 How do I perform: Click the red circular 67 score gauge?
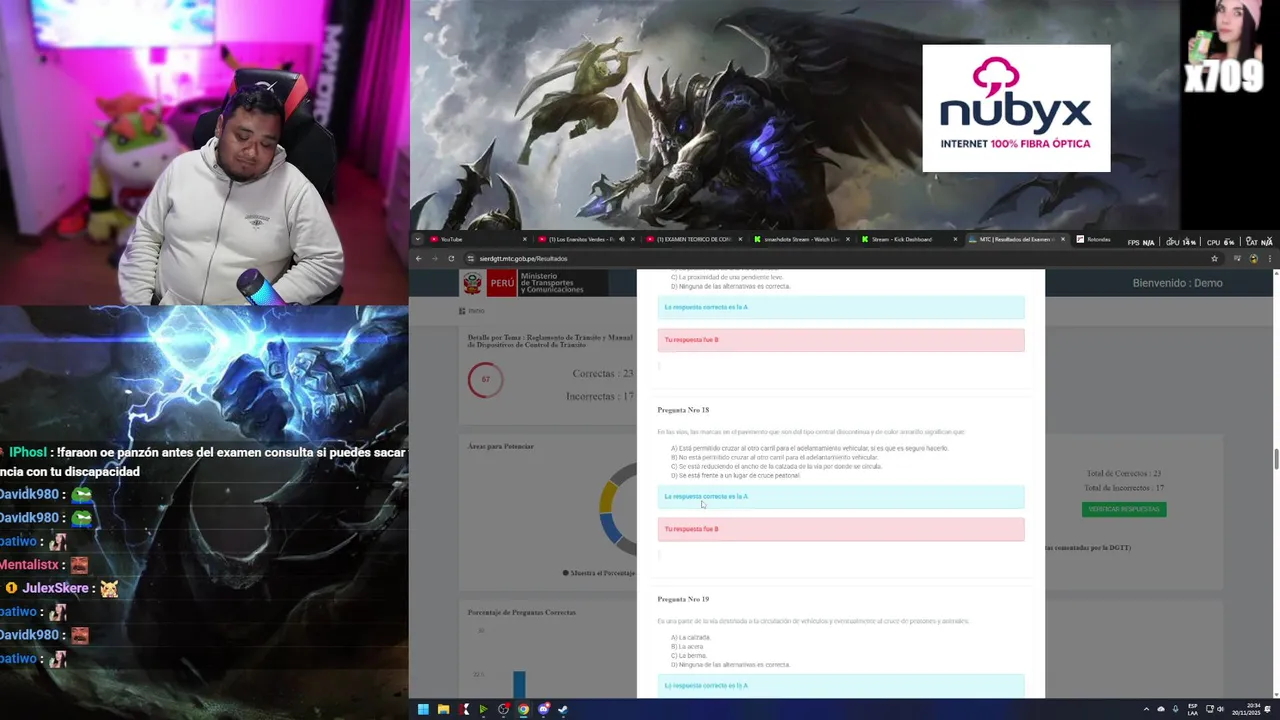tap(485, 379)
